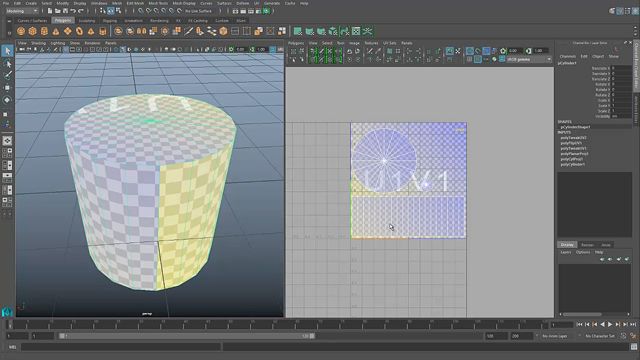Toggle viewport grid display icon
Screen dimensions: 640x360
(x=65, y=49)
